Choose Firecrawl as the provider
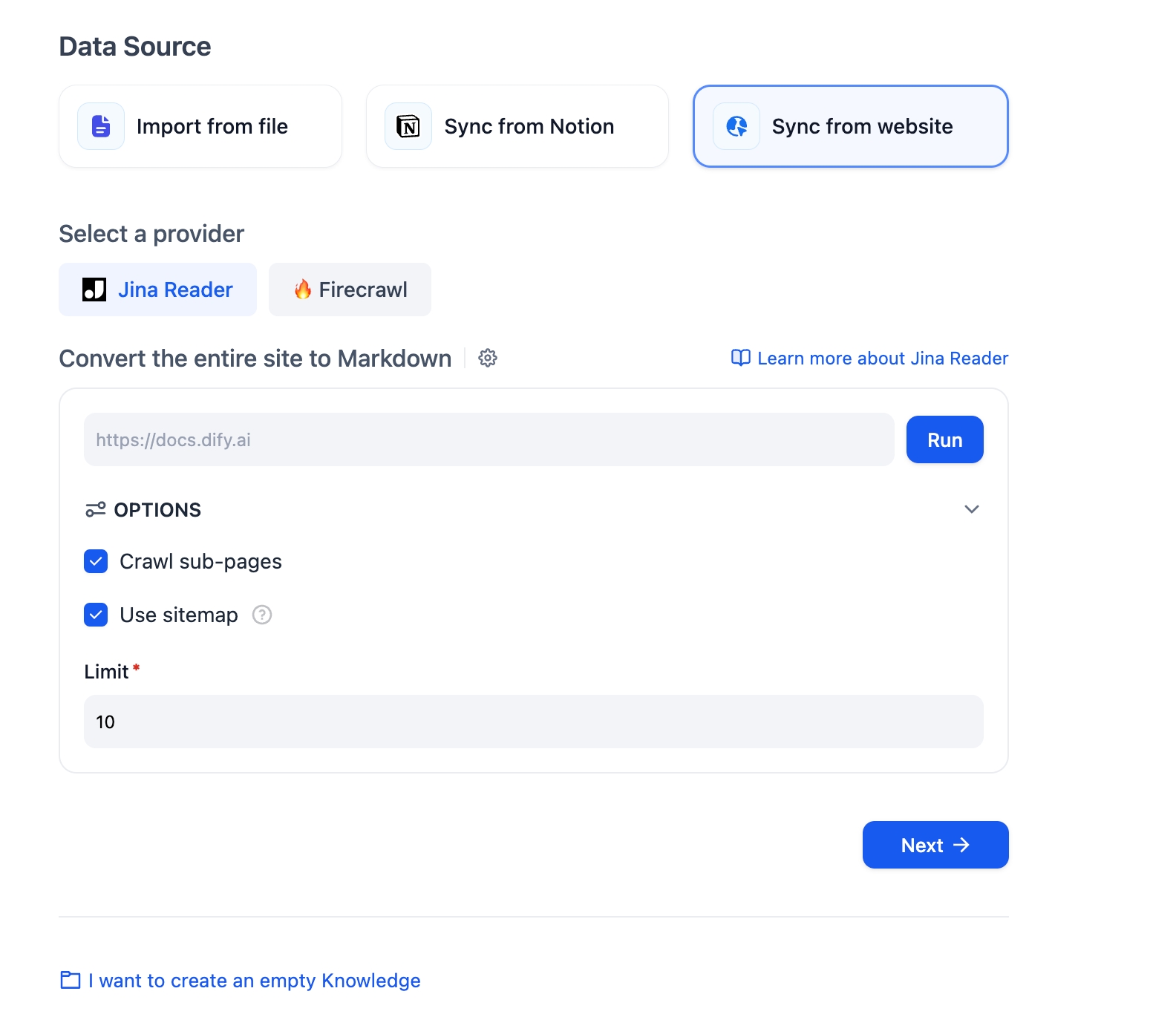This screenshot has height=1017, width=1176. (350, 290)
